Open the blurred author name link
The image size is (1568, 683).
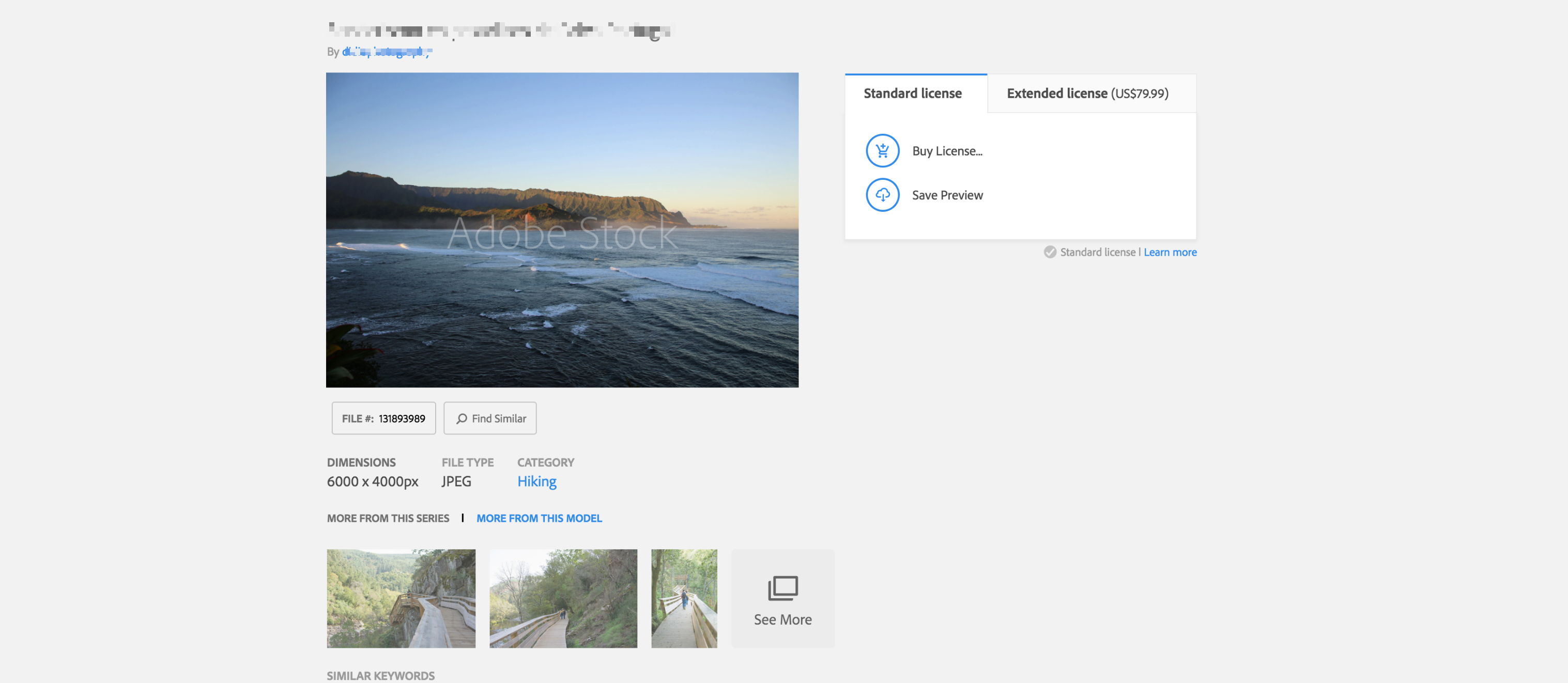(x=387, y=52)
